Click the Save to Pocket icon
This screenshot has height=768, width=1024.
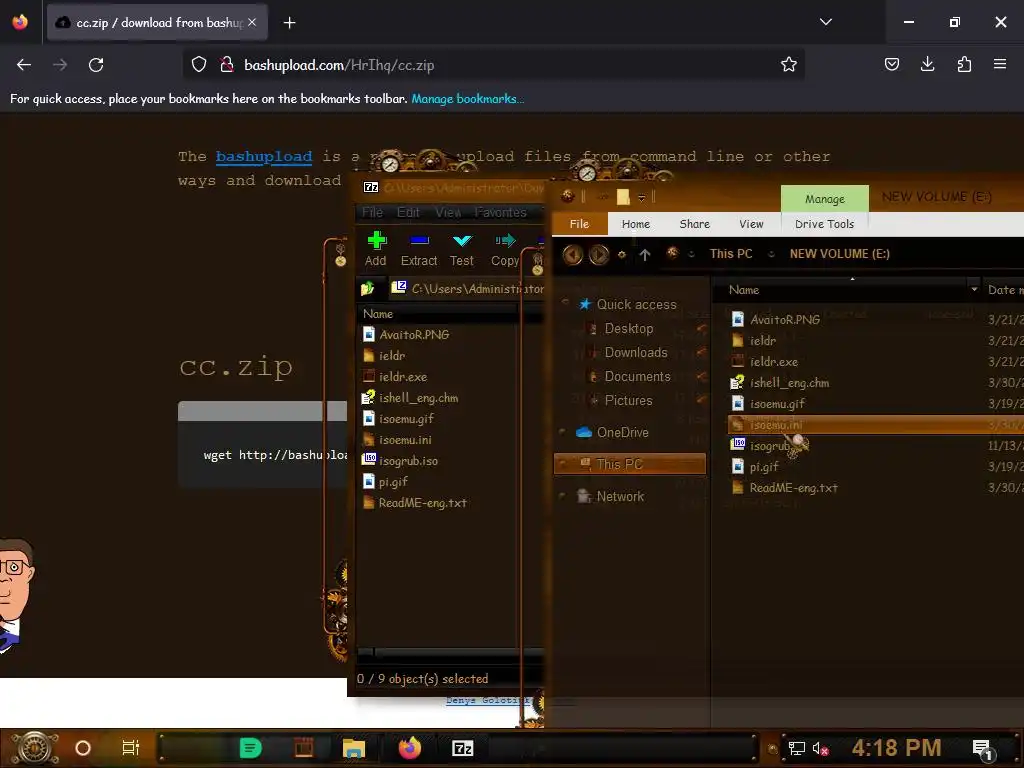[x=891, y=64]
